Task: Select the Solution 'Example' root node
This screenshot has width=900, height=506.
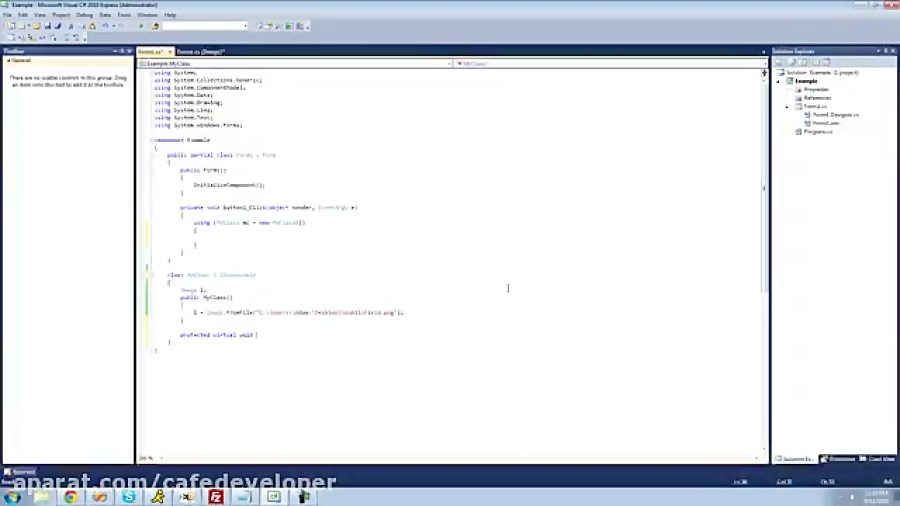Action: click(823, 73)
